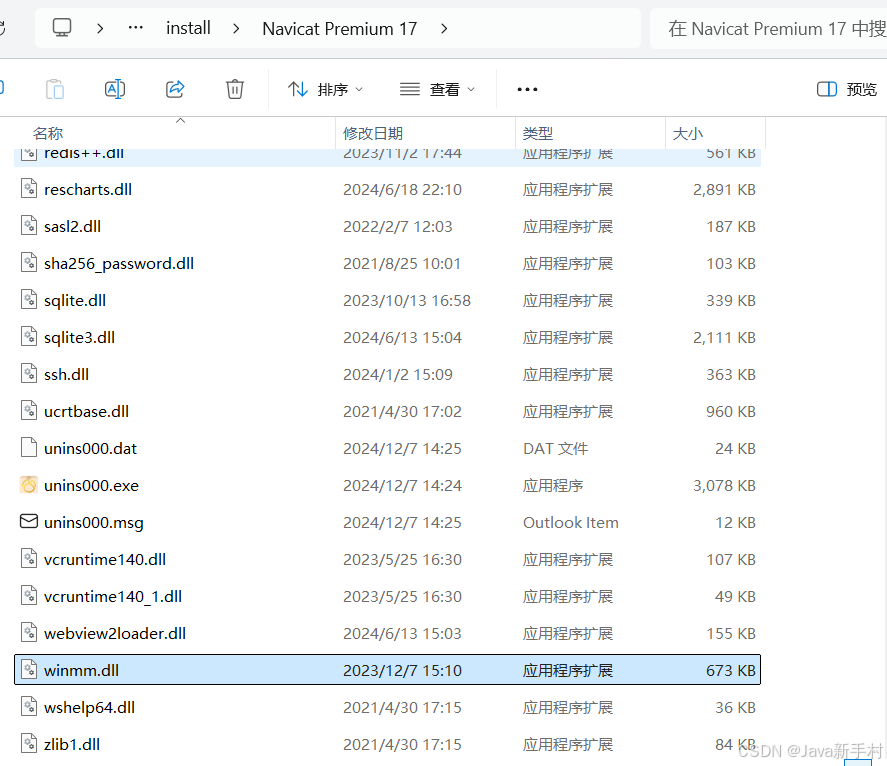Screen dimensions: 887x766
Task: Click the This PC monitor icon in breadcrumb
Action: [62, 28]
